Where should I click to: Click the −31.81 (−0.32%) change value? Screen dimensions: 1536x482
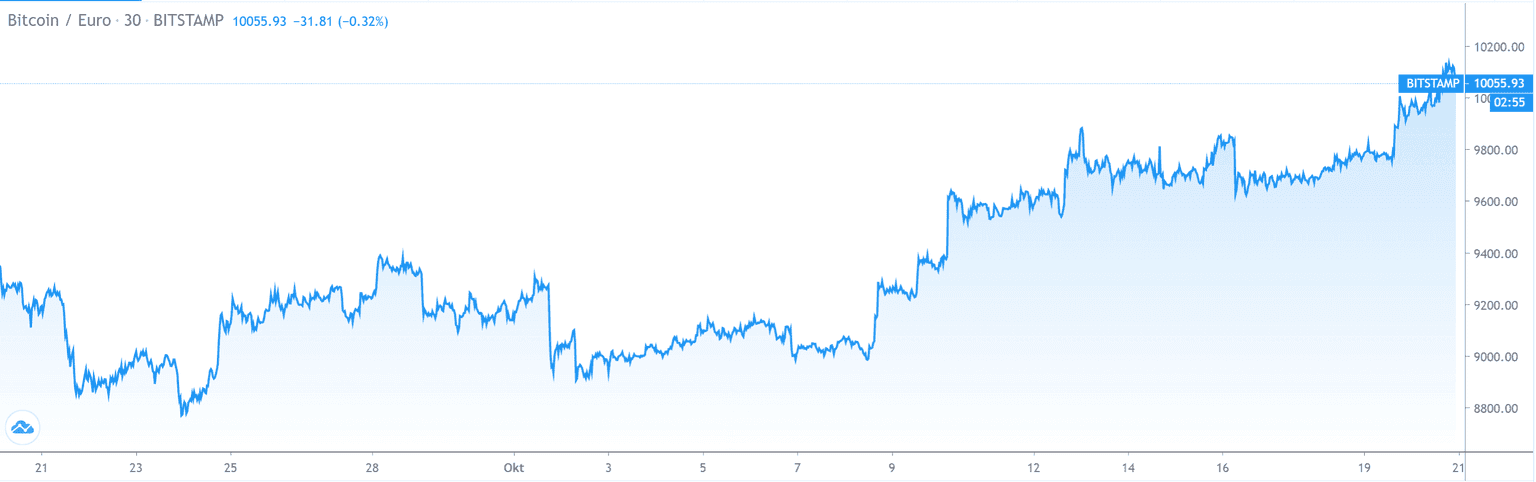tap(339, 19)
